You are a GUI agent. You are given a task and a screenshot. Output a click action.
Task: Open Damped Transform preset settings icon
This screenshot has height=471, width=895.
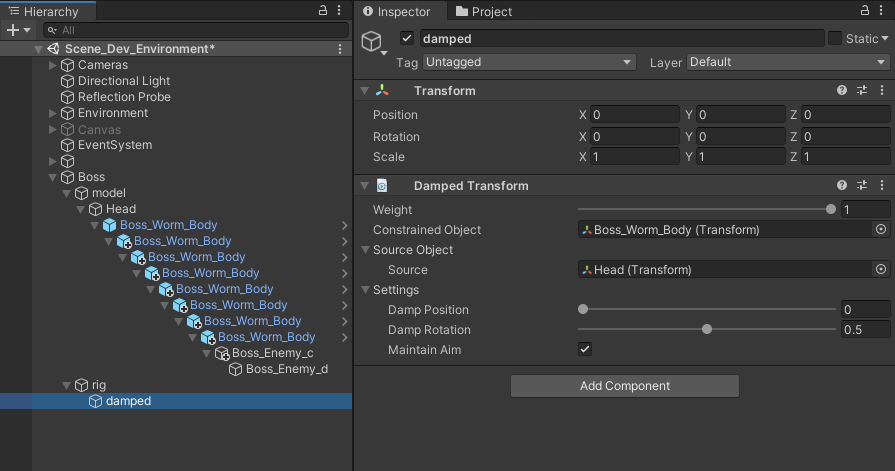[x=862, y=185]
